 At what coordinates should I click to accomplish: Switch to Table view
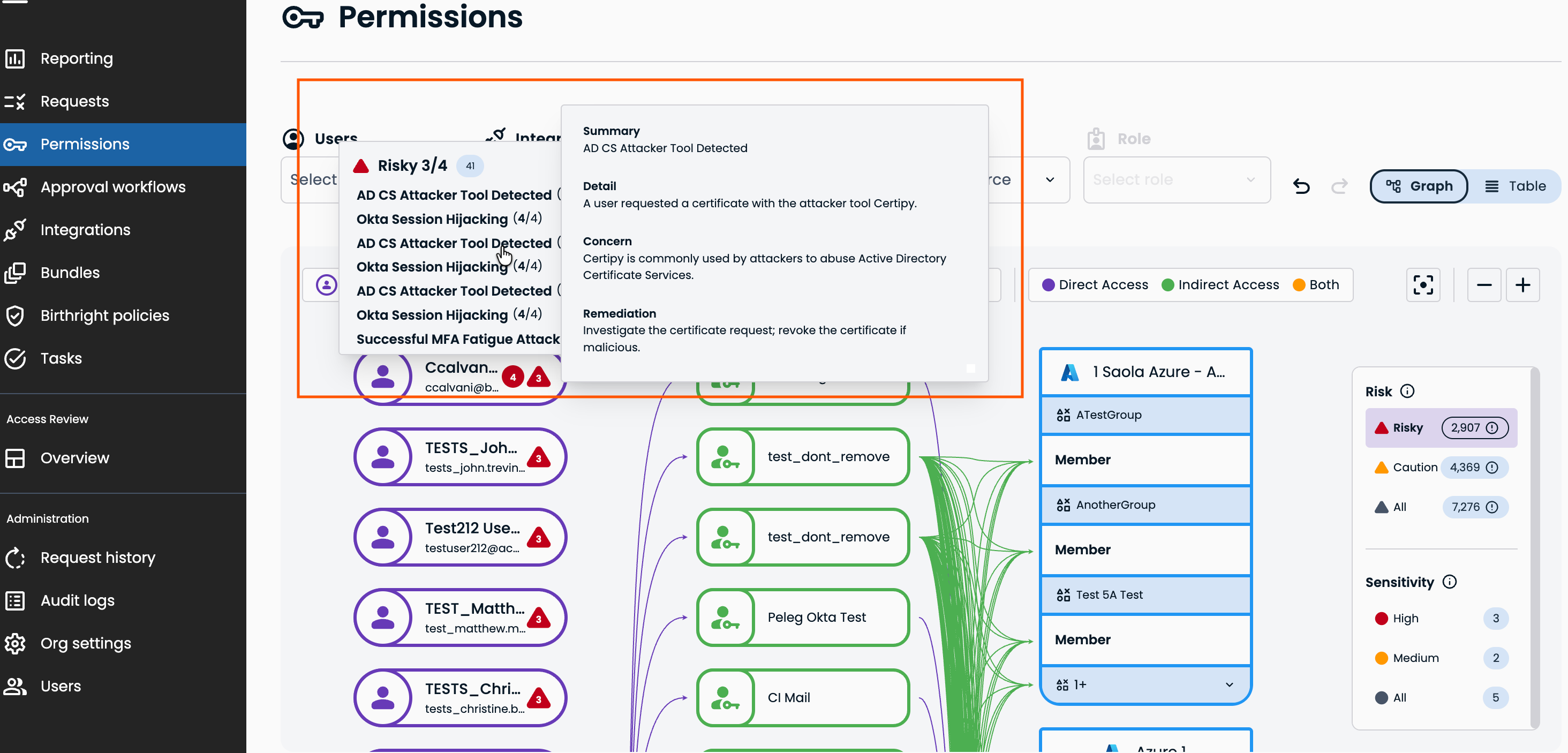[1515, 186]
